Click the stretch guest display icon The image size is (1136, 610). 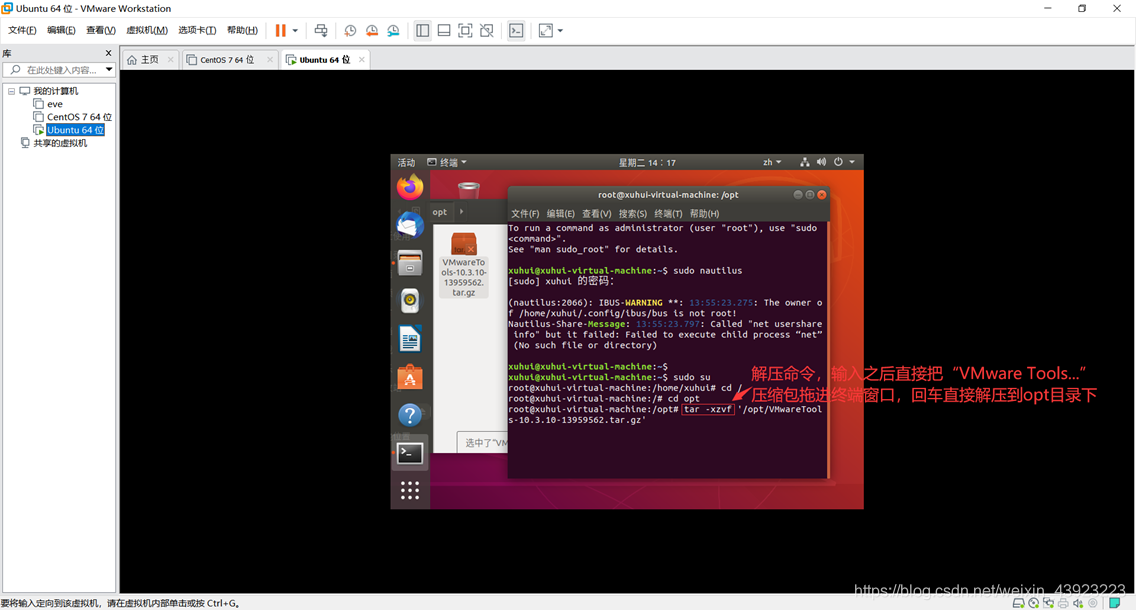pyautogui.click(x=546, y=30)
